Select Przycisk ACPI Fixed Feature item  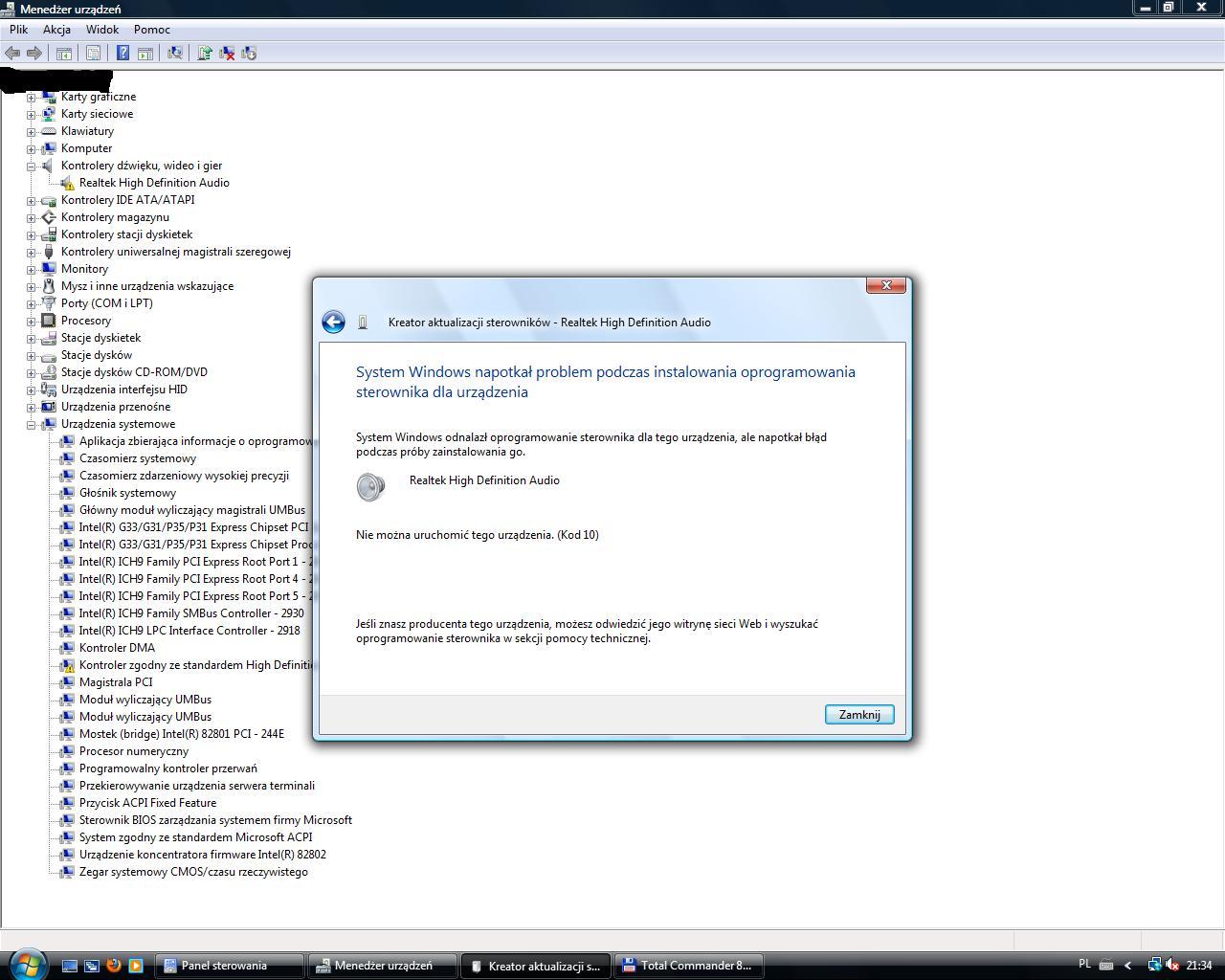147,803
